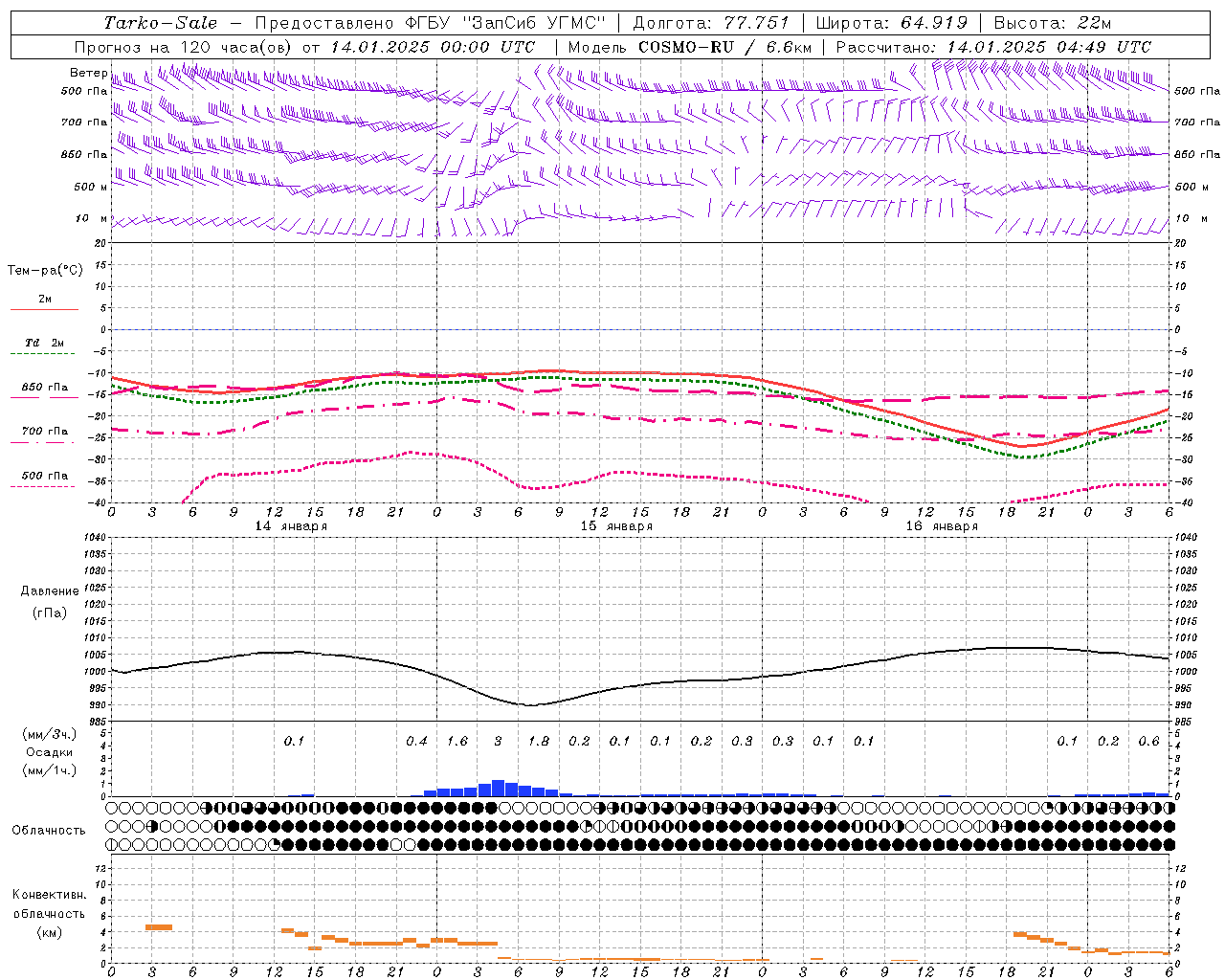The image size is (1225, 980).
Task: Click the left 500 м wind level label
Action: pos(91,187)
